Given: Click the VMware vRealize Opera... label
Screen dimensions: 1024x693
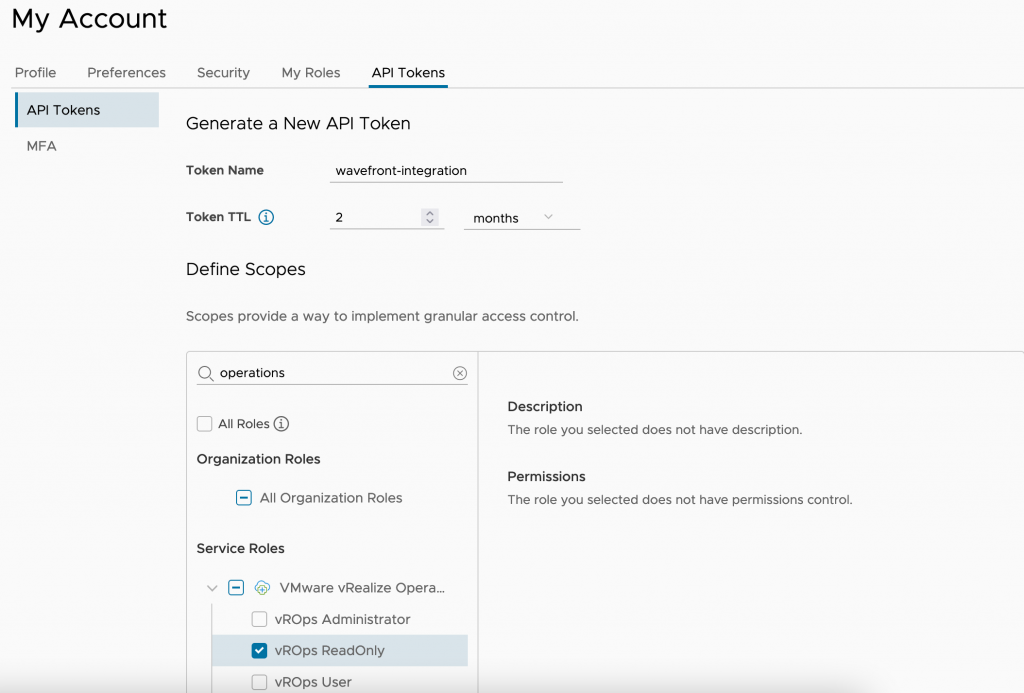Looking at the screenshot, I should point(362,588).
